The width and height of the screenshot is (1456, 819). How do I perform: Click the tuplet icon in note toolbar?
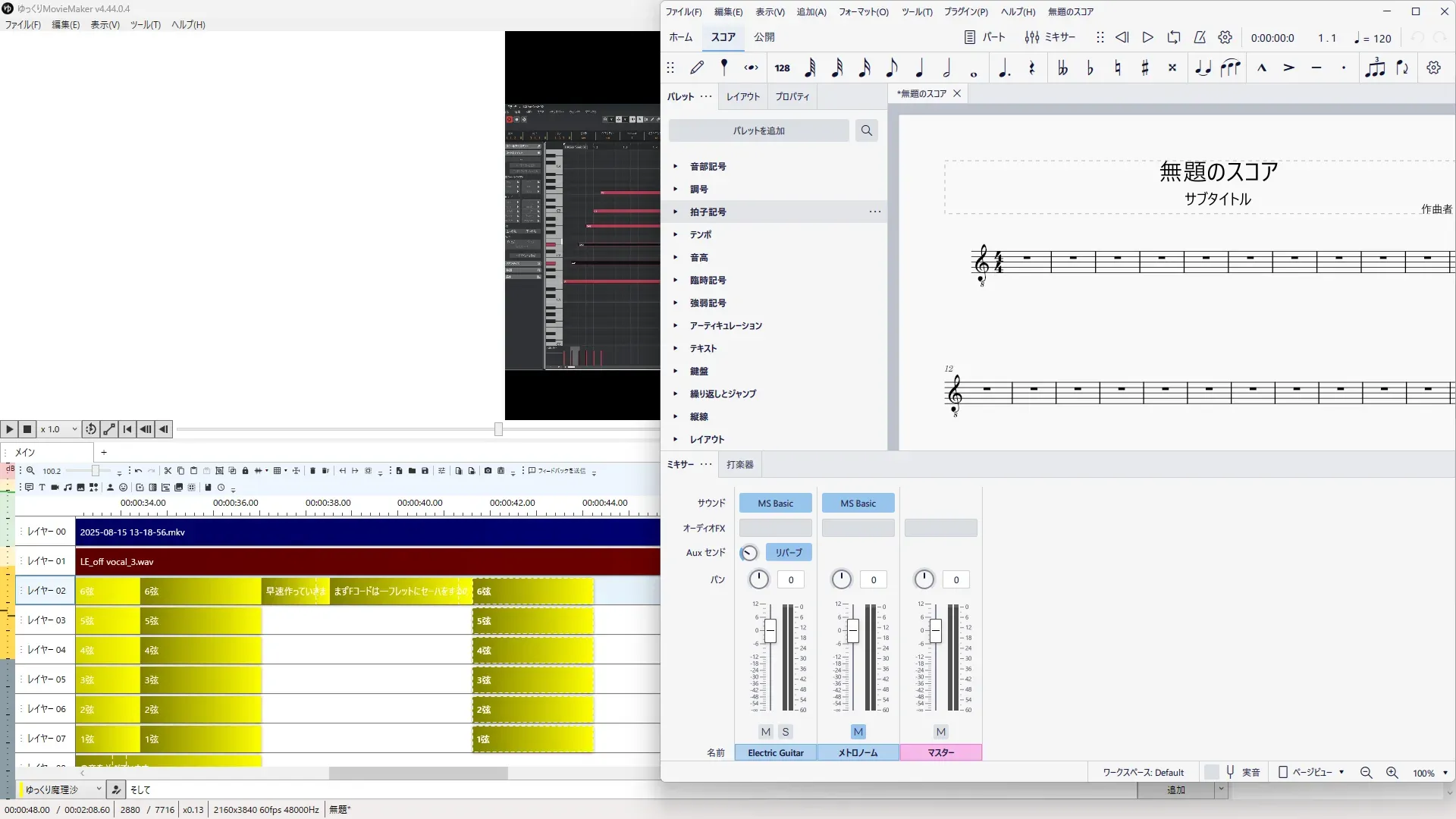pos(1374,68)
